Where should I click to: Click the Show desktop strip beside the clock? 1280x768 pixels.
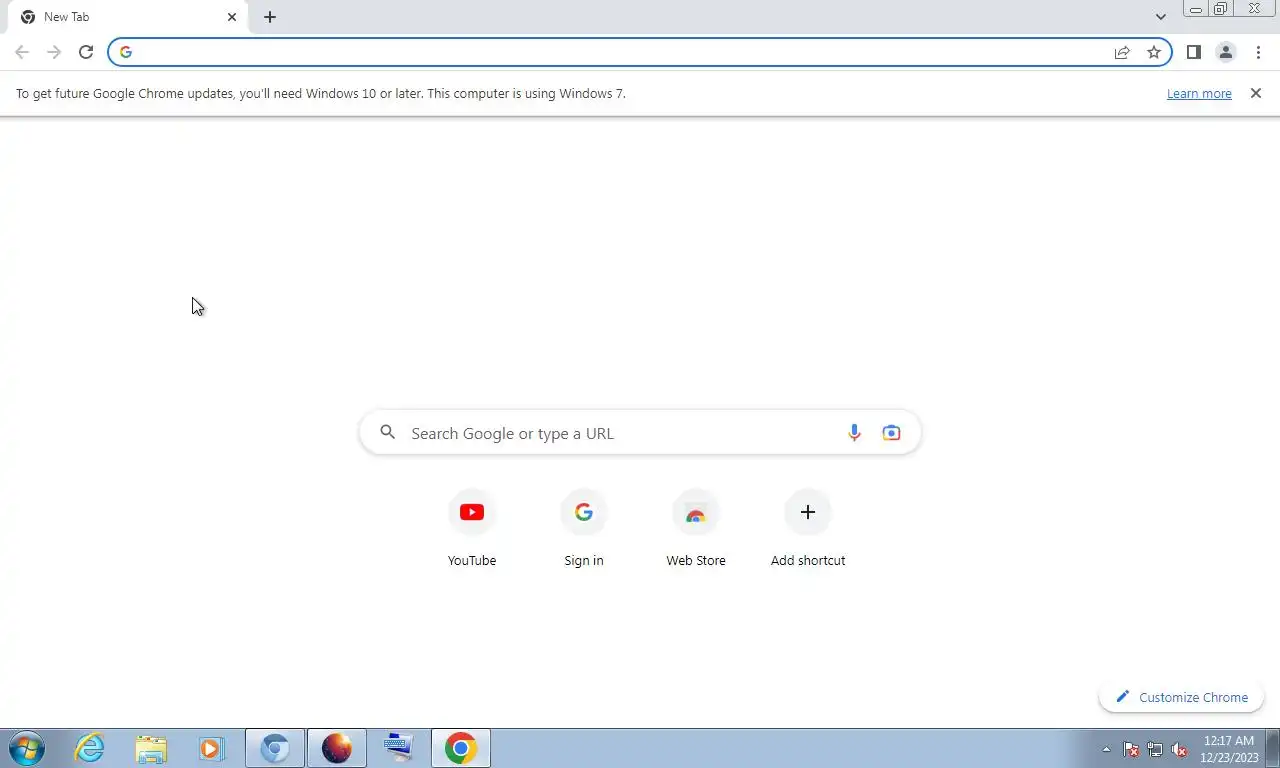pyautogui.click(x=1272, y=748)
